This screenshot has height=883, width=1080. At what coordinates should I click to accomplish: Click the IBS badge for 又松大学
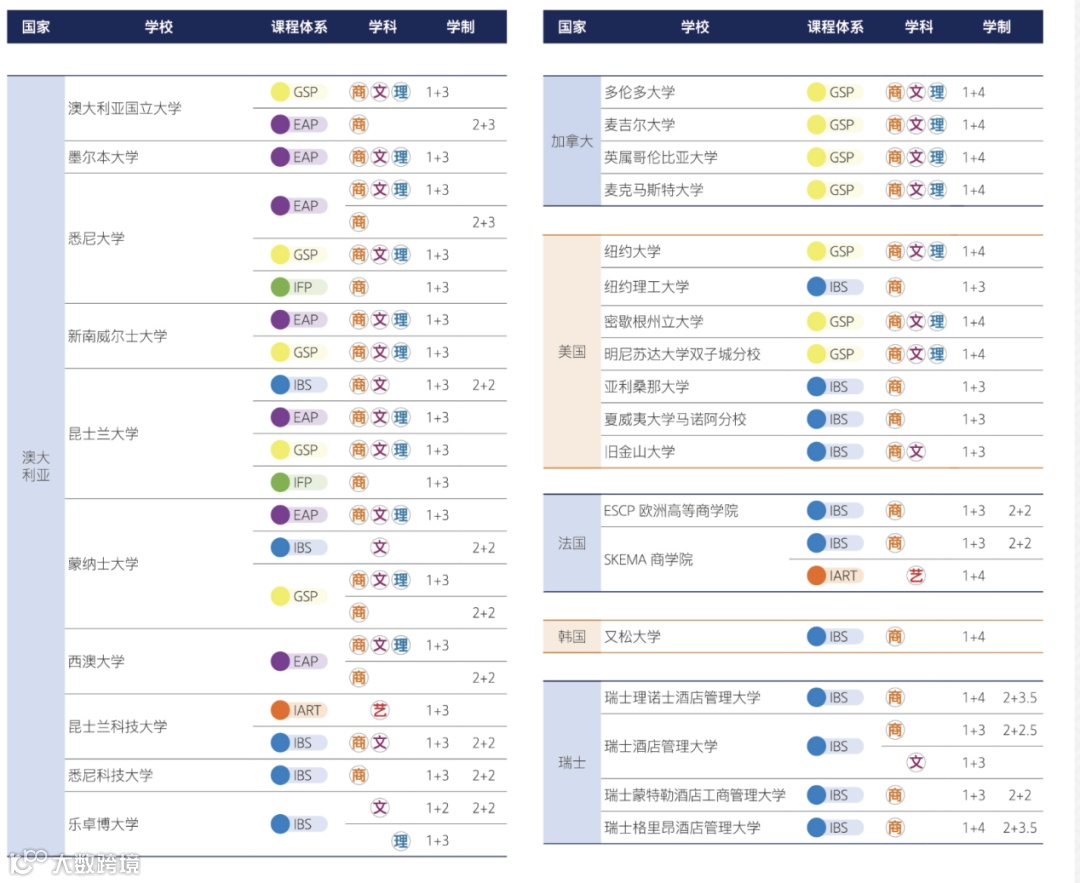coord(834,636)
